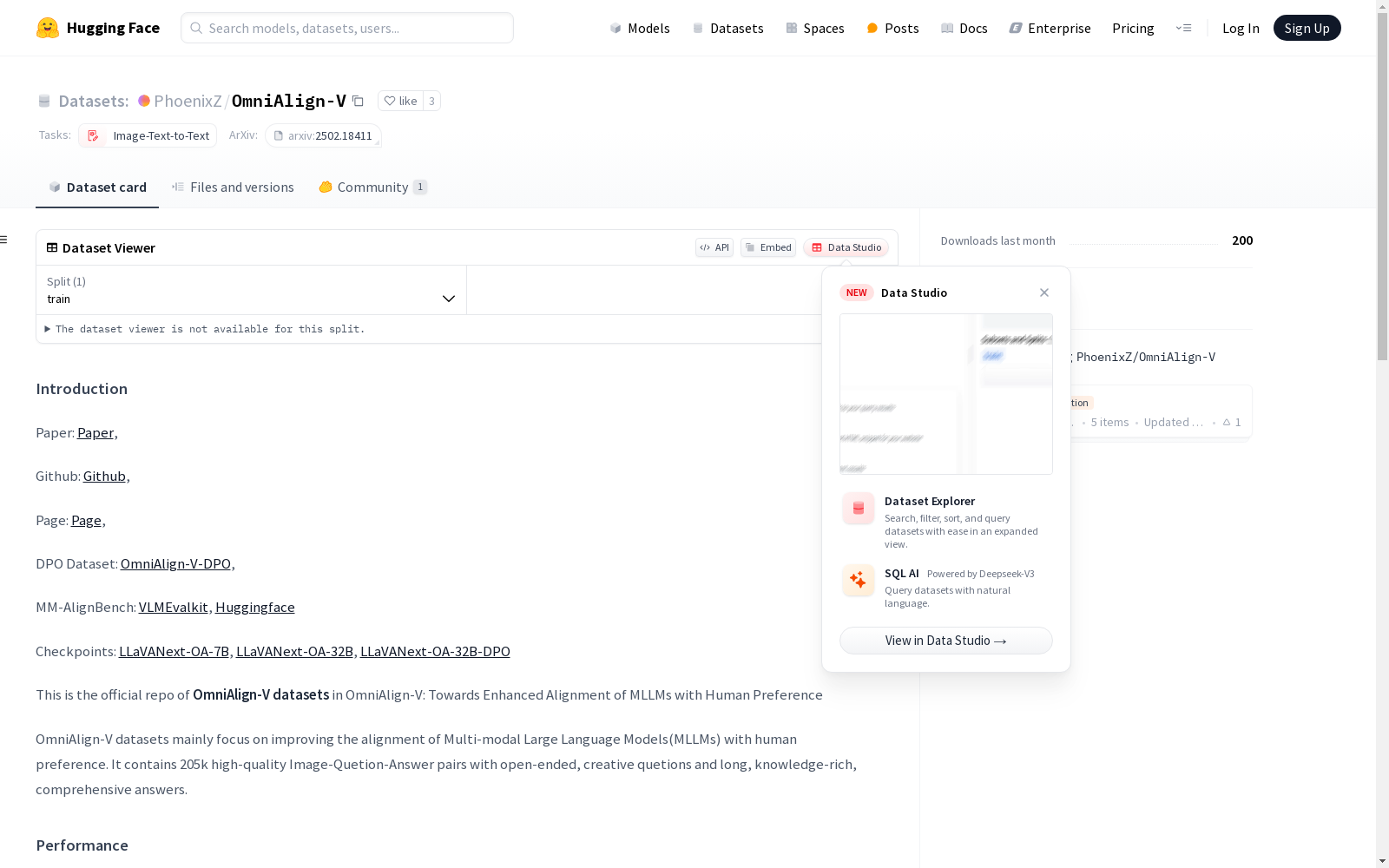Screen dimensions: 1389x868
Task: Open LLaVANext-OA-32B-DPO checkpoint link
Action: click(435, 652)
